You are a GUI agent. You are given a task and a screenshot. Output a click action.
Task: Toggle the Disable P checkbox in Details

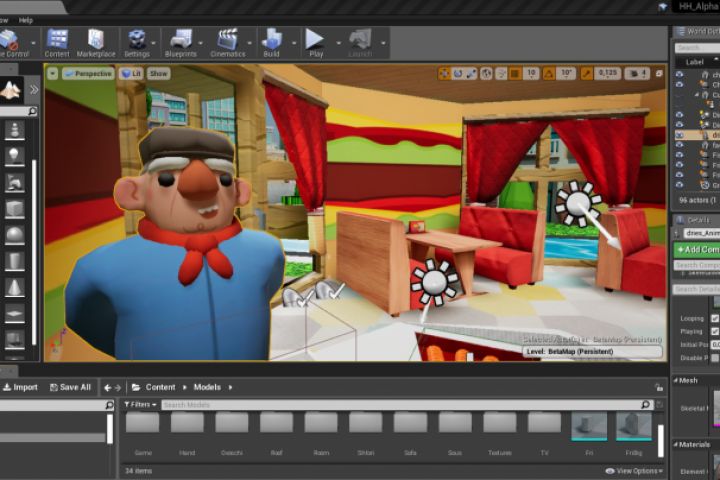point(715,357)
